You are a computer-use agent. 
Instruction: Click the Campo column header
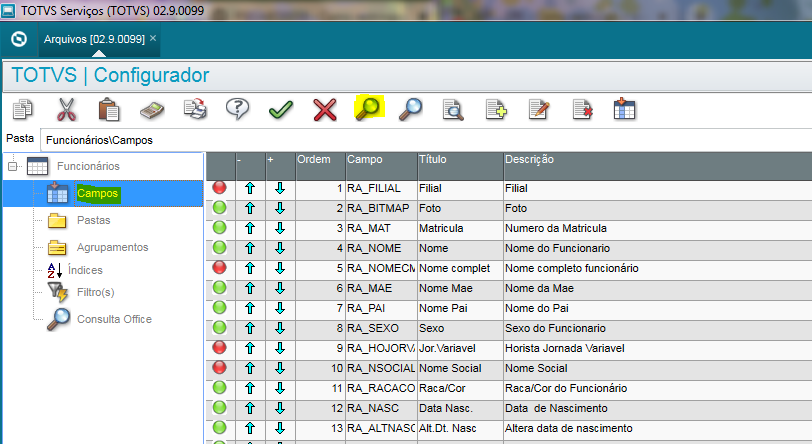(381, 166)
